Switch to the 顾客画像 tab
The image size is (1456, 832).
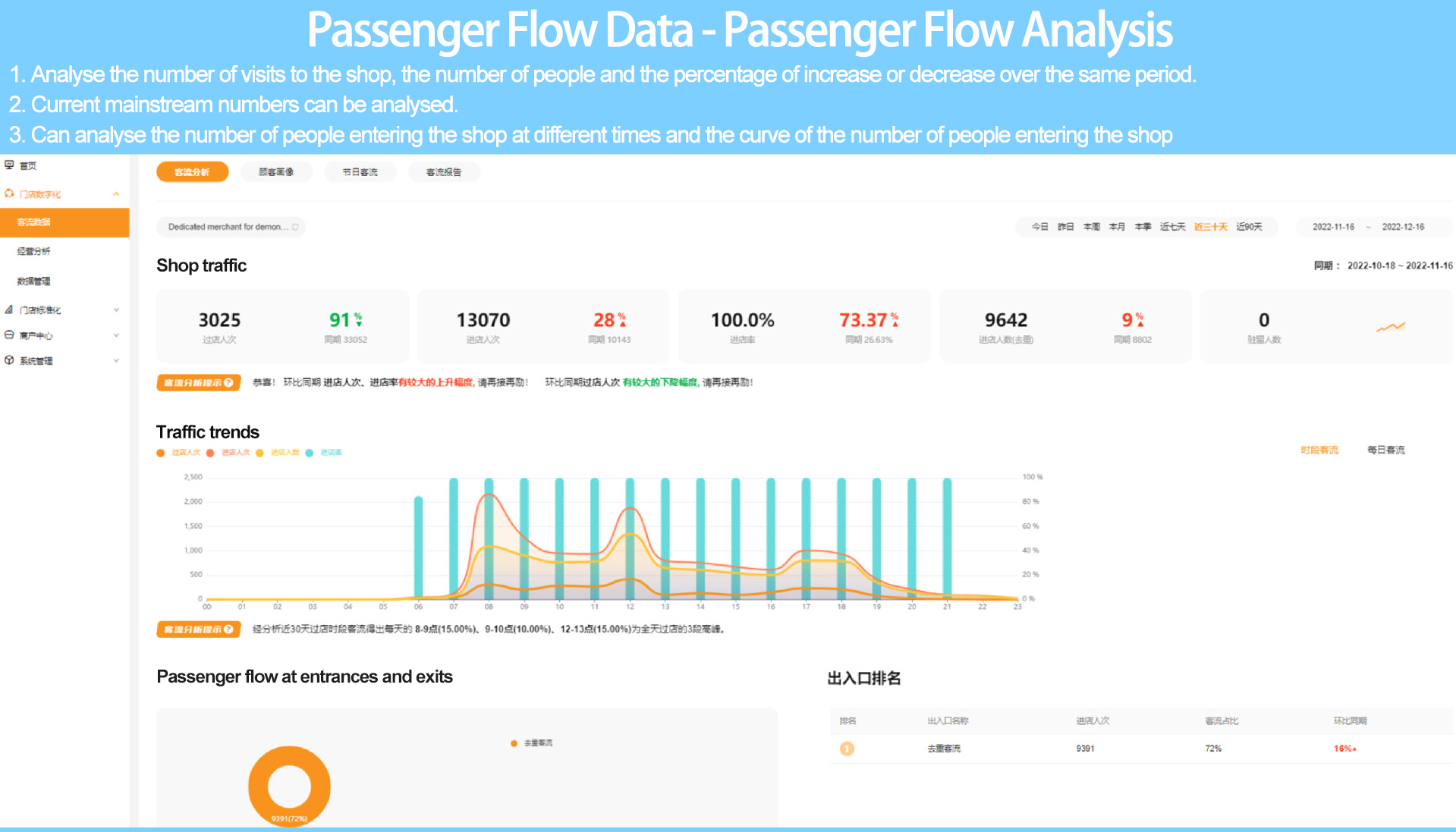click(x=276, y=172)
